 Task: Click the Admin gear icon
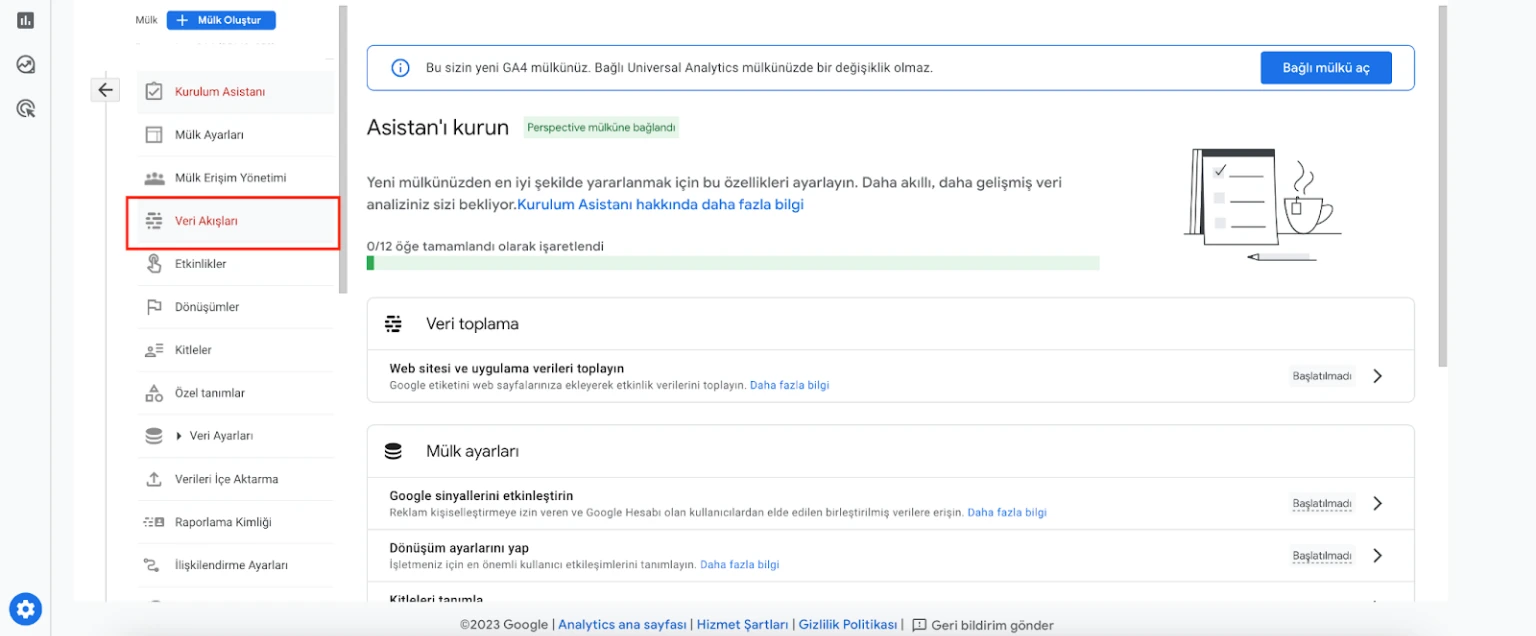pos(25,608)
